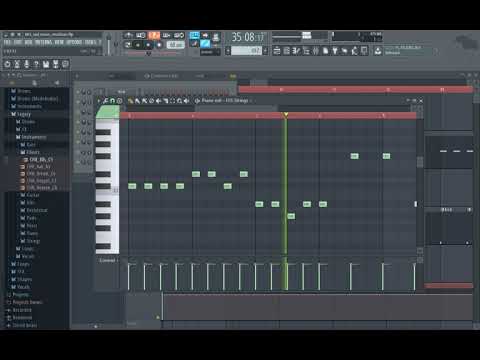480x360 pixels.
Task: Select the Mute tool in piano roll toolbar
Action: click(x=158, y=101)
